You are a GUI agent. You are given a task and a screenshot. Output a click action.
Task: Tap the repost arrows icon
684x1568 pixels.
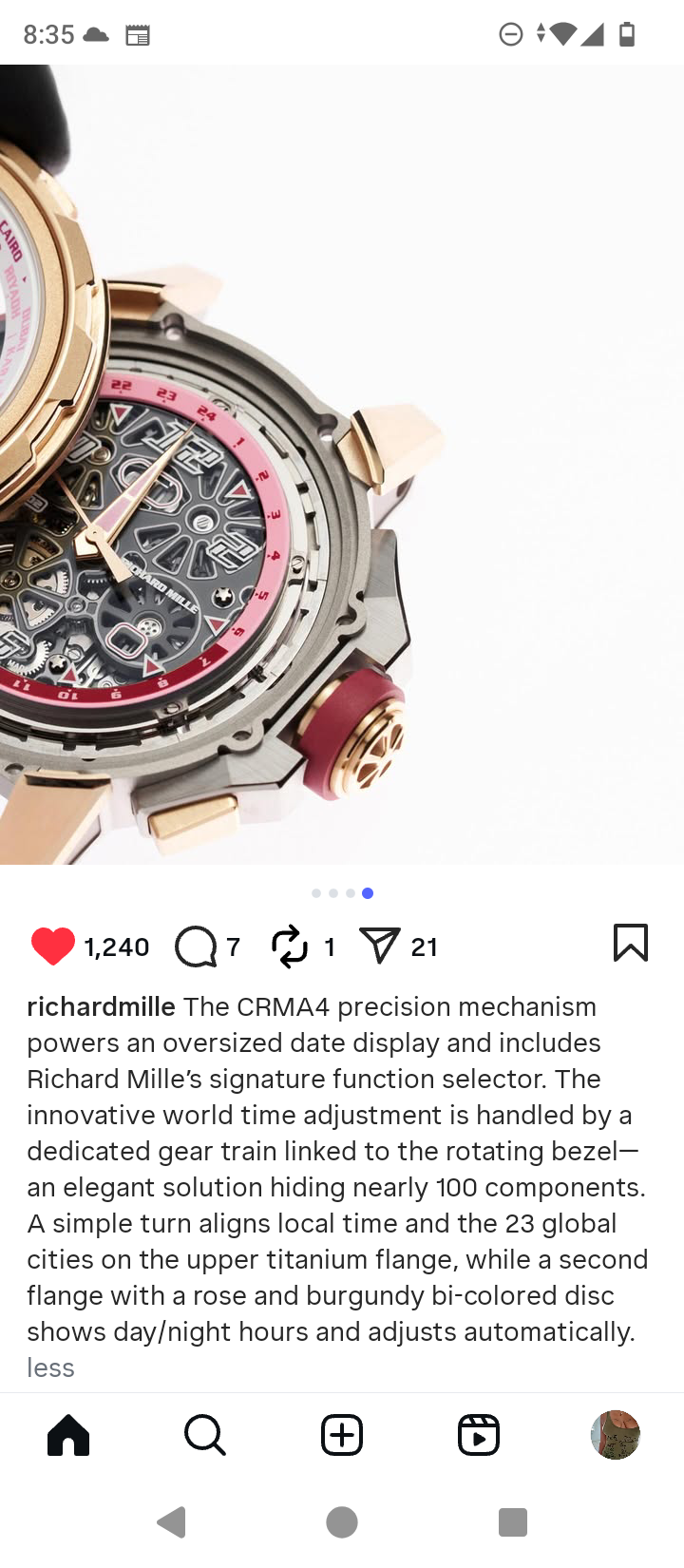pyautogui.click(x=290, y=947)
